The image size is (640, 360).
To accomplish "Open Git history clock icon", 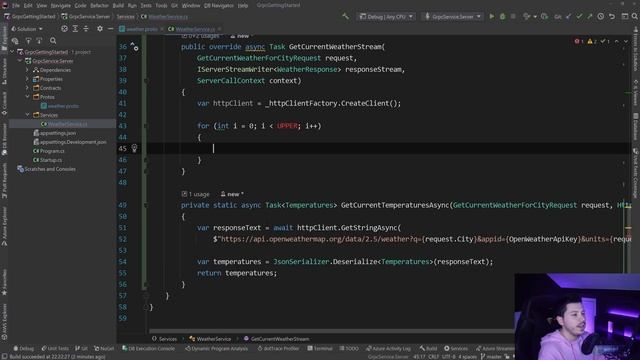I will click(601, 16).
